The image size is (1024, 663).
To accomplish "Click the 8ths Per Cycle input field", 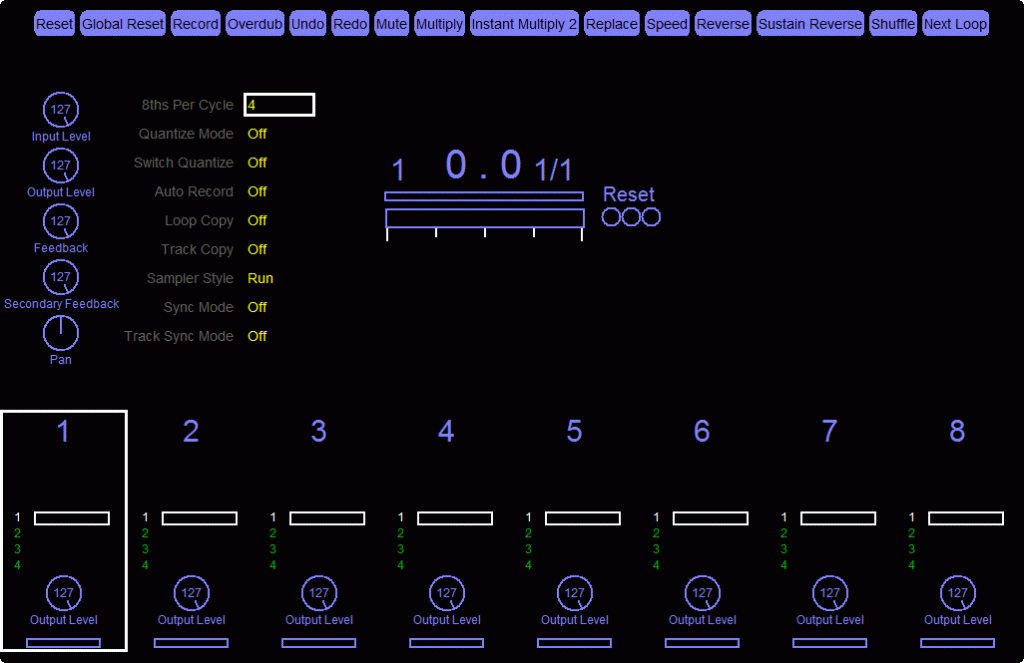I will click(x=279, y=105).
